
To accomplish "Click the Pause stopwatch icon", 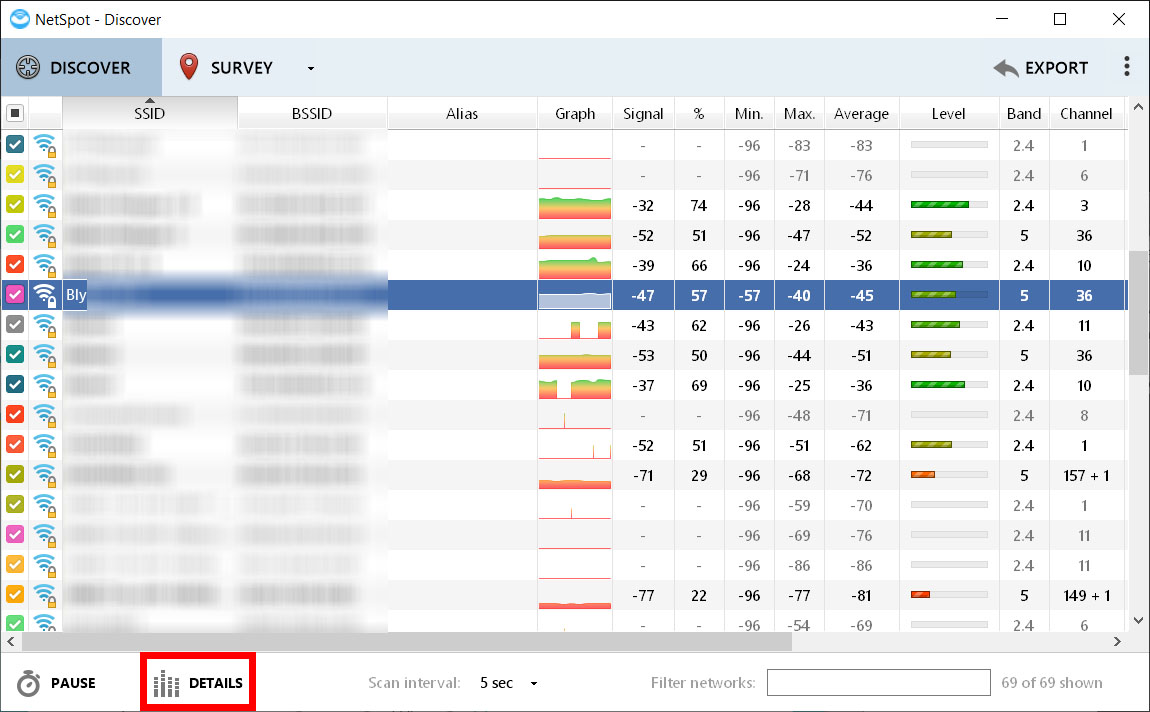I will click(29, 684).
